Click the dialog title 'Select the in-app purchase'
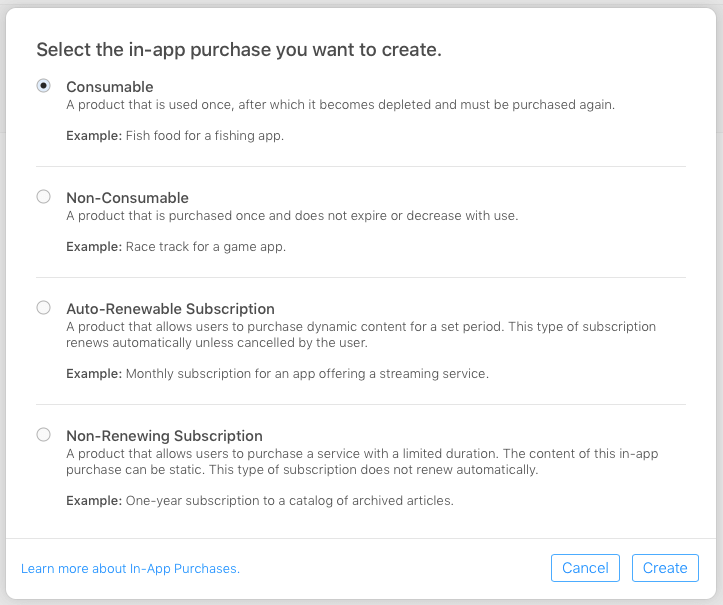The image size is (723, 605). [239, 49]
